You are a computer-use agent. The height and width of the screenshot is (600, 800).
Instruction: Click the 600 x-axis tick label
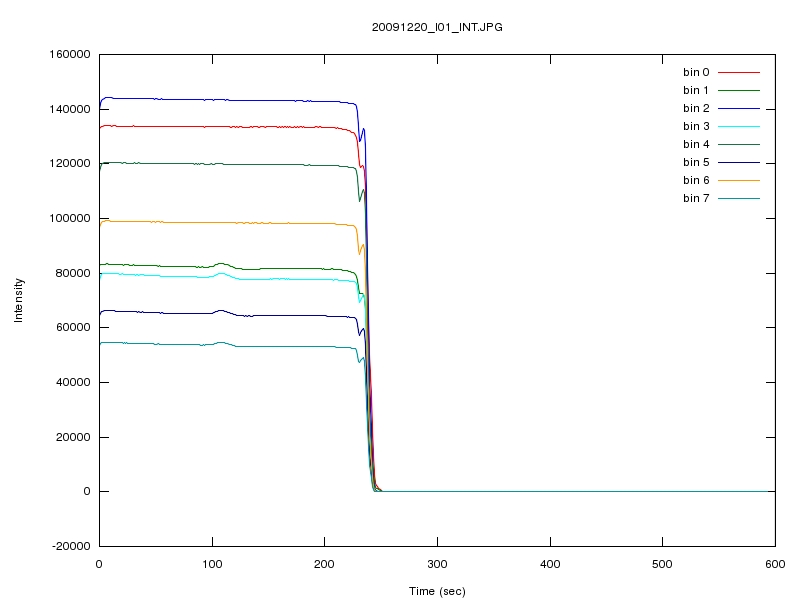[775, 564]
